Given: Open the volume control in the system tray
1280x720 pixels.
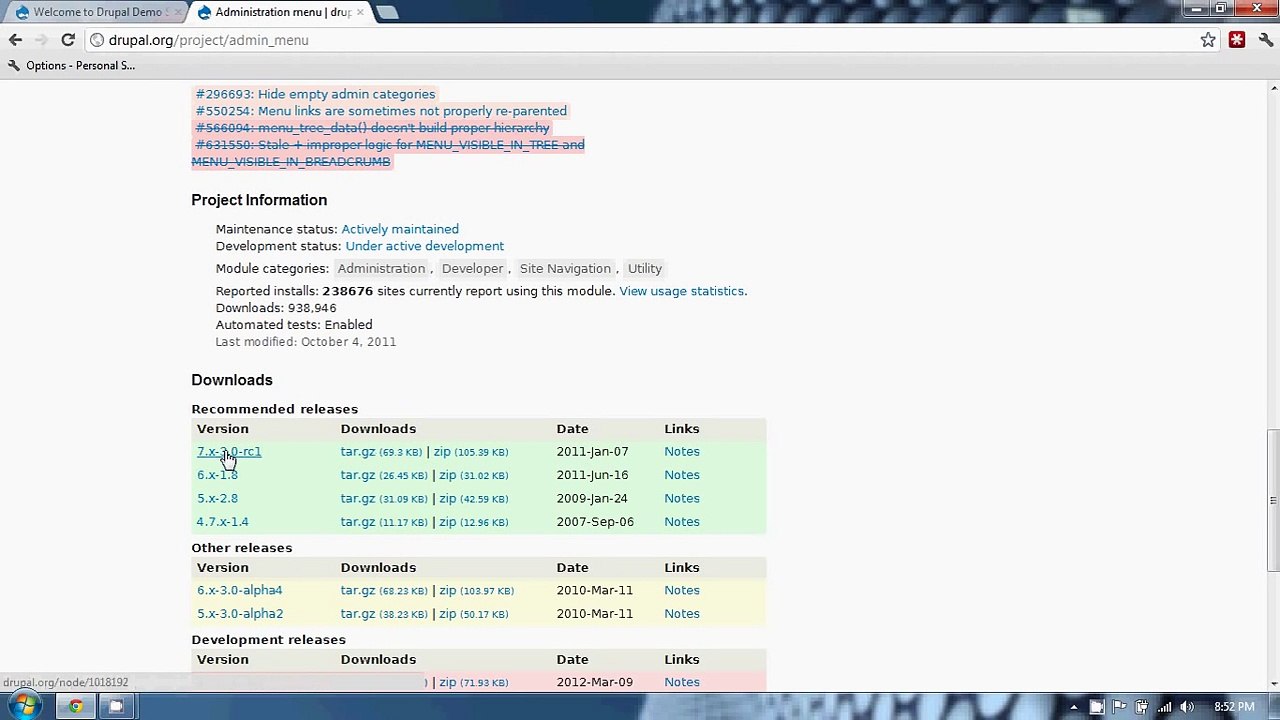Looking at the screenshot, I should (1187, 707).
